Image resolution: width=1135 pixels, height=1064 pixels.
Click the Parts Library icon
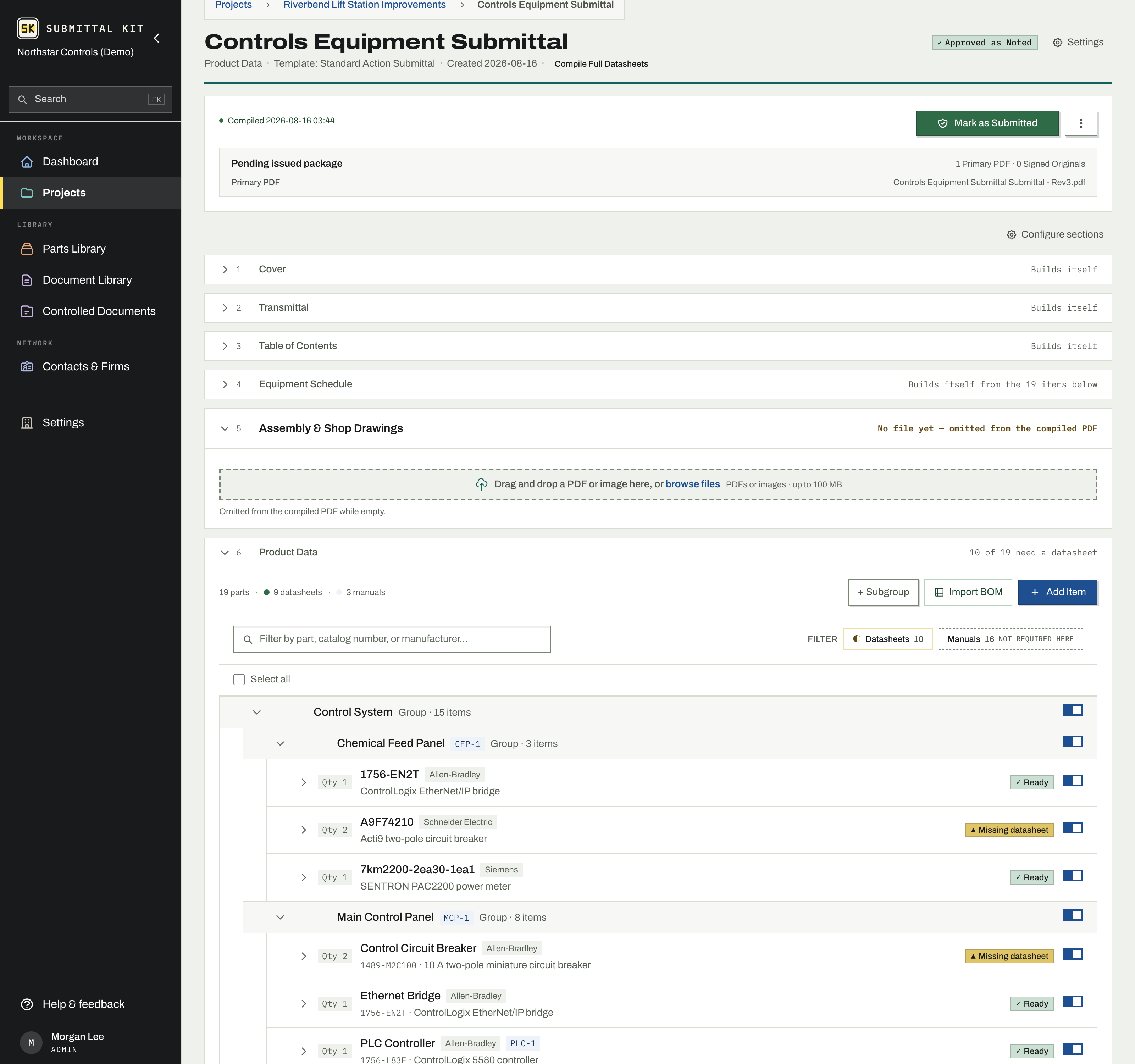point(27,249)
